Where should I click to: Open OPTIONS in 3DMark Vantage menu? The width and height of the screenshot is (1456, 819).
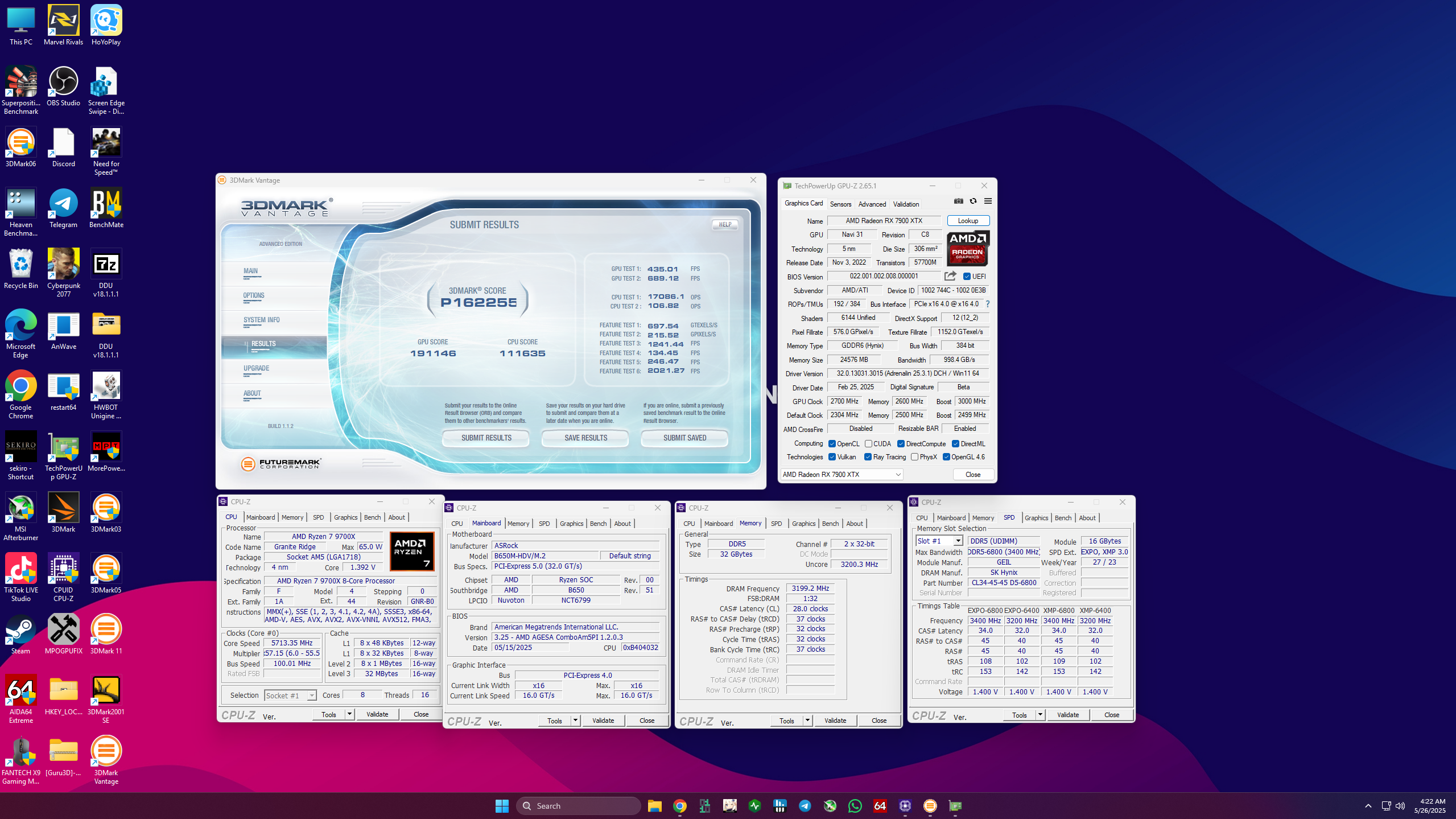coord(254,296)
